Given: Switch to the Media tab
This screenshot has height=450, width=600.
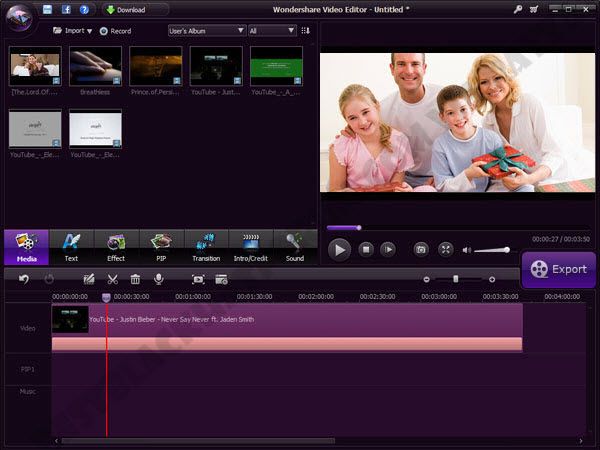Looking at the screenshot, I should [26, 247].
